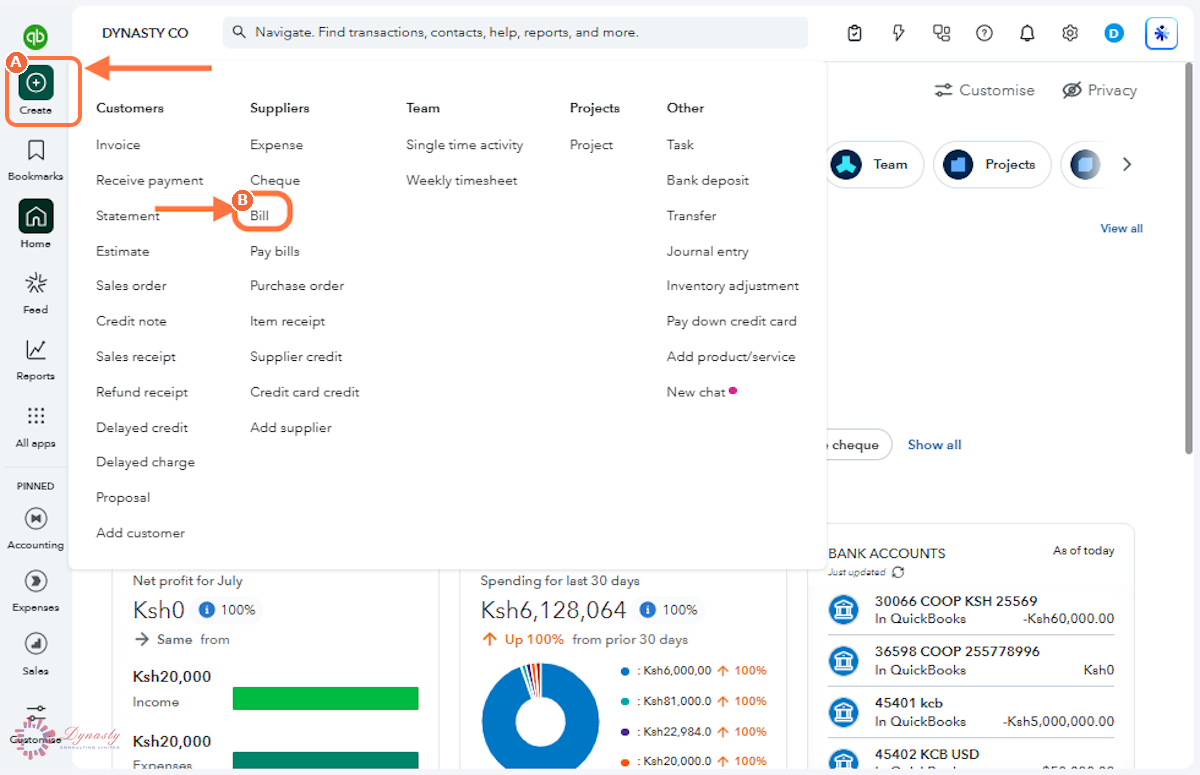1200x775 pixels.
Task: Choose Pay bills menu item
Action: coord(275,251)
